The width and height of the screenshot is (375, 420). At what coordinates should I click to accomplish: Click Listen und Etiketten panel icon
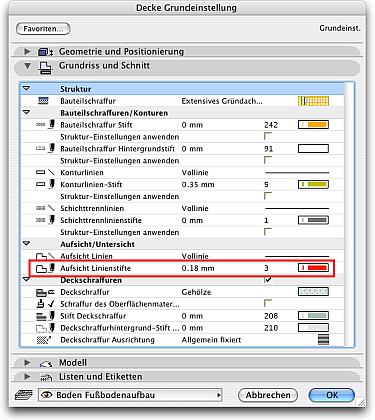click(46, 378)
